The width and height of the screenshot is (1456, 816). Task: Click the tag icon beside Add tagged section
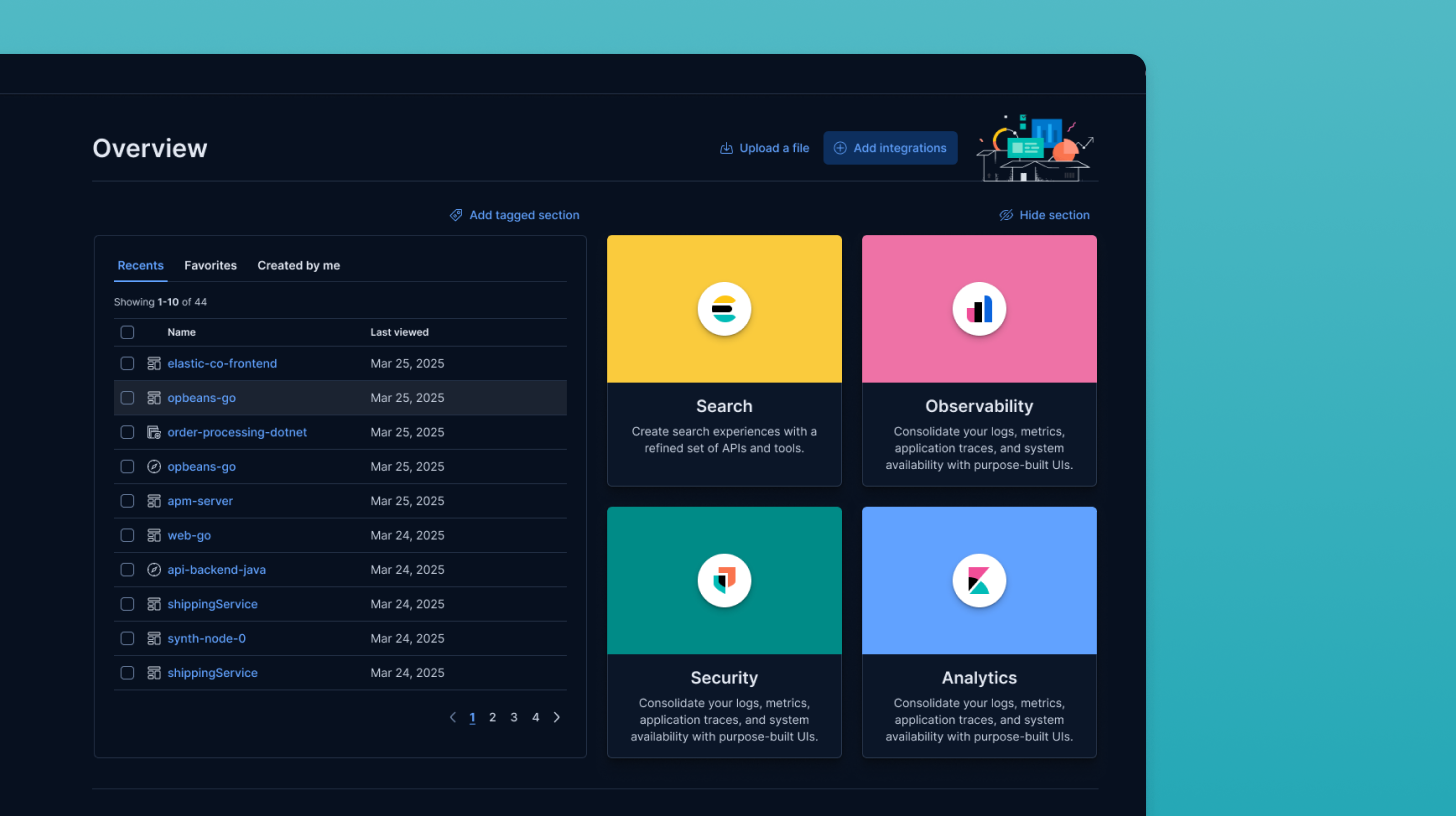click(x=456, y=214)
